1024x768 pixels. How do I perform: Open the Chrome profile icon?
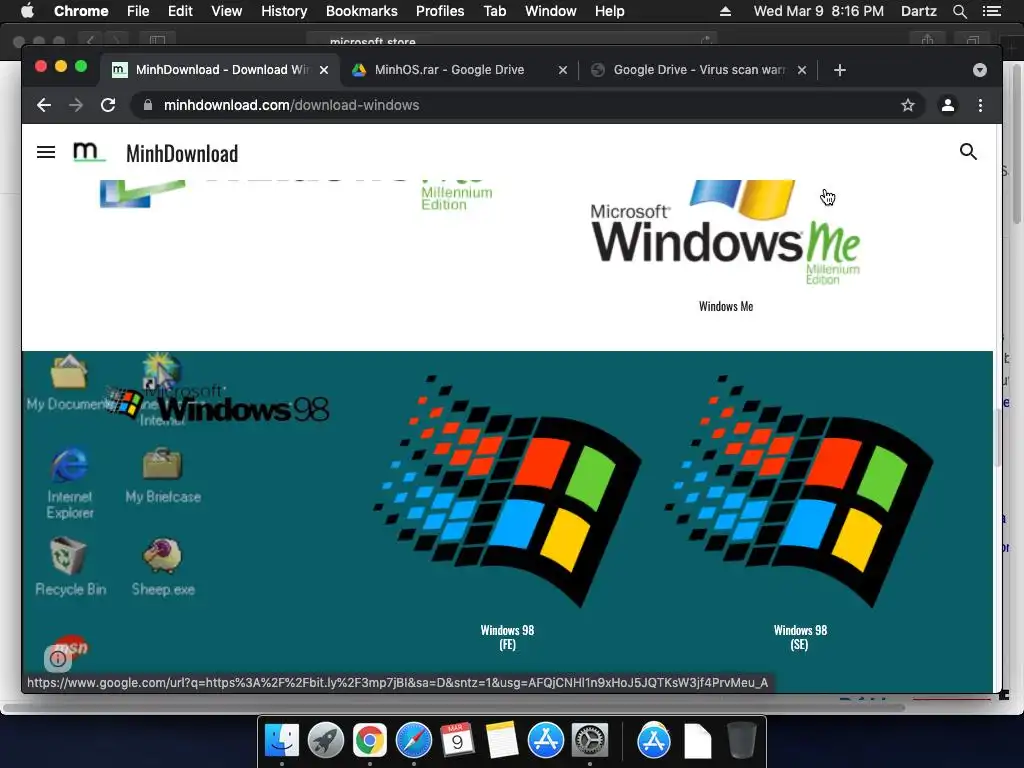(948, 105)
